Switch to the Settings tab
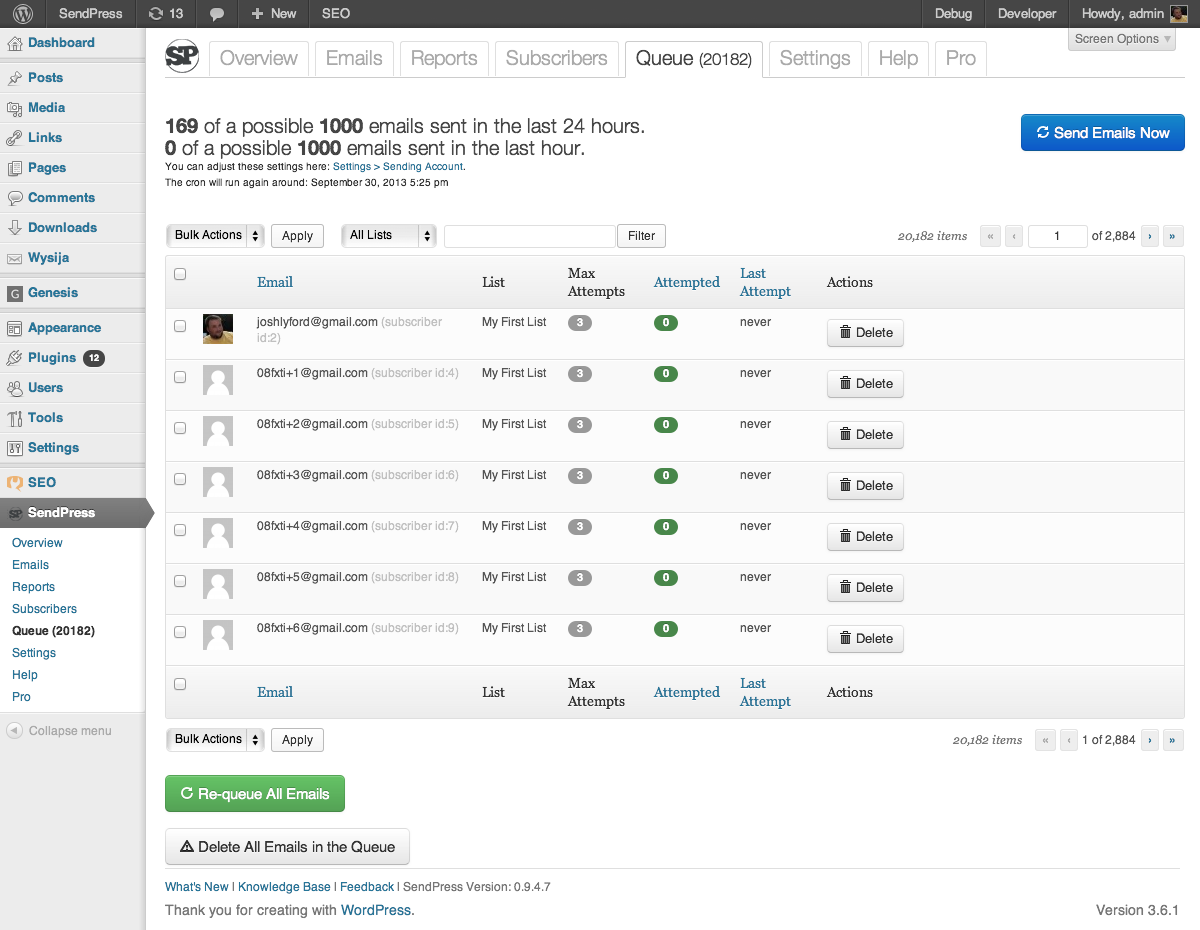Screen dimensions: 1200x930 pos(815,58)
